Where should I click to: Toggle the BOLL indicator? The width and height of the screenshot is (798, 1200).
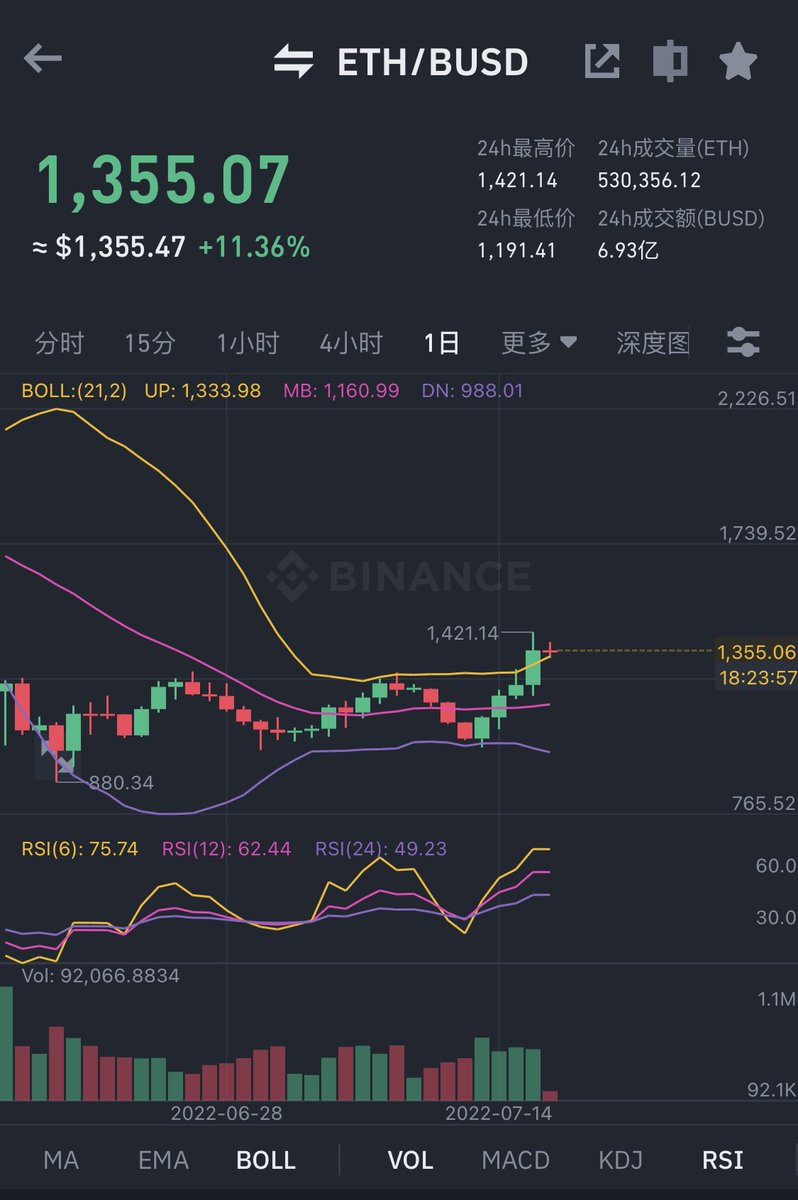266,1160
